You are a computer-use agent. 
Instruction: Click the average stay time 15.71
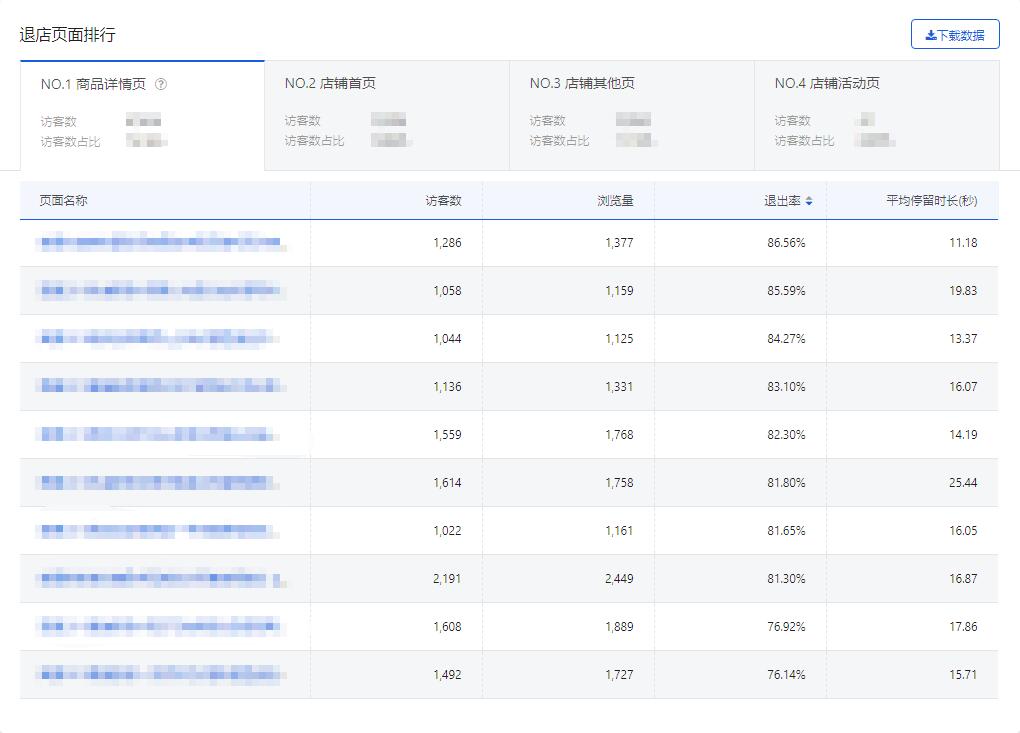click(x=963, y=674)
